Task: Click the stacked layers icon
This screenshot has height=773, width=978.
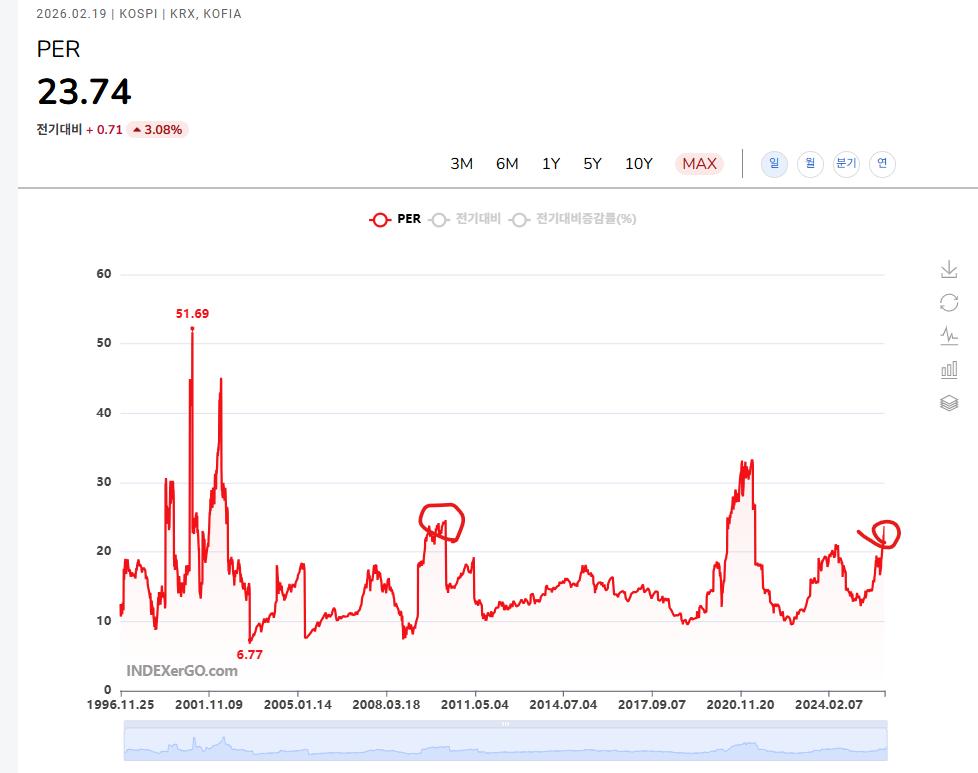Action: 948,403
